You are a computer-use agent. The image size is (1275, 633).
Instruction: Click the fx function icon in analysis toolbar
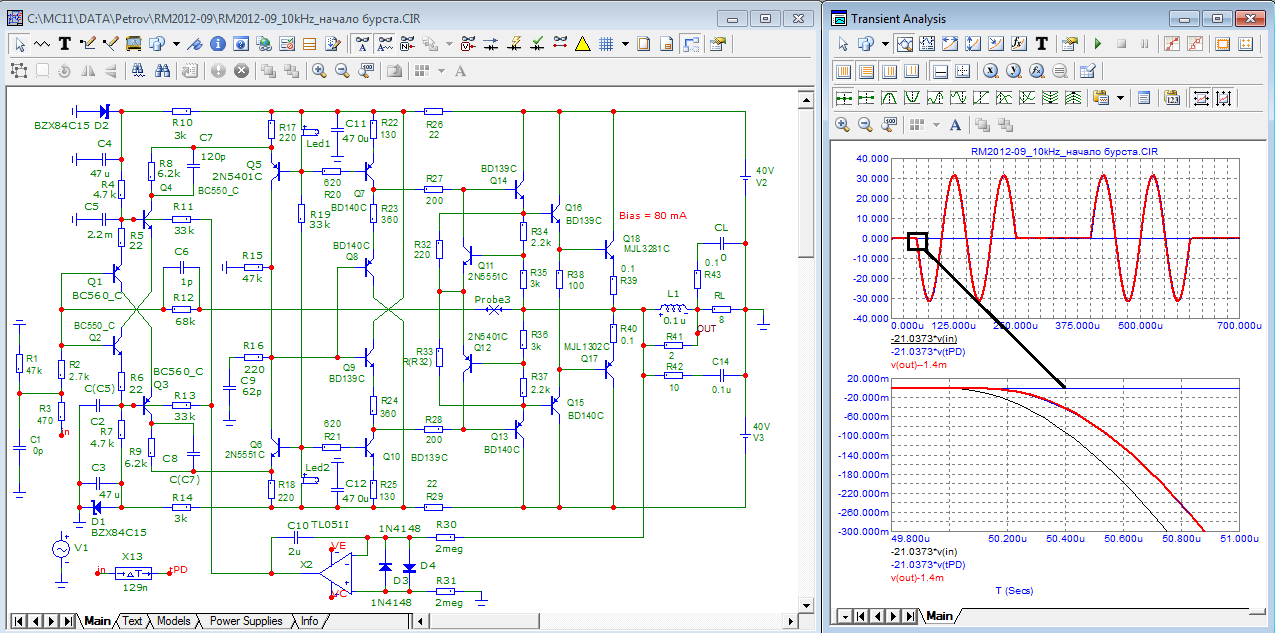coord(1018,44)
